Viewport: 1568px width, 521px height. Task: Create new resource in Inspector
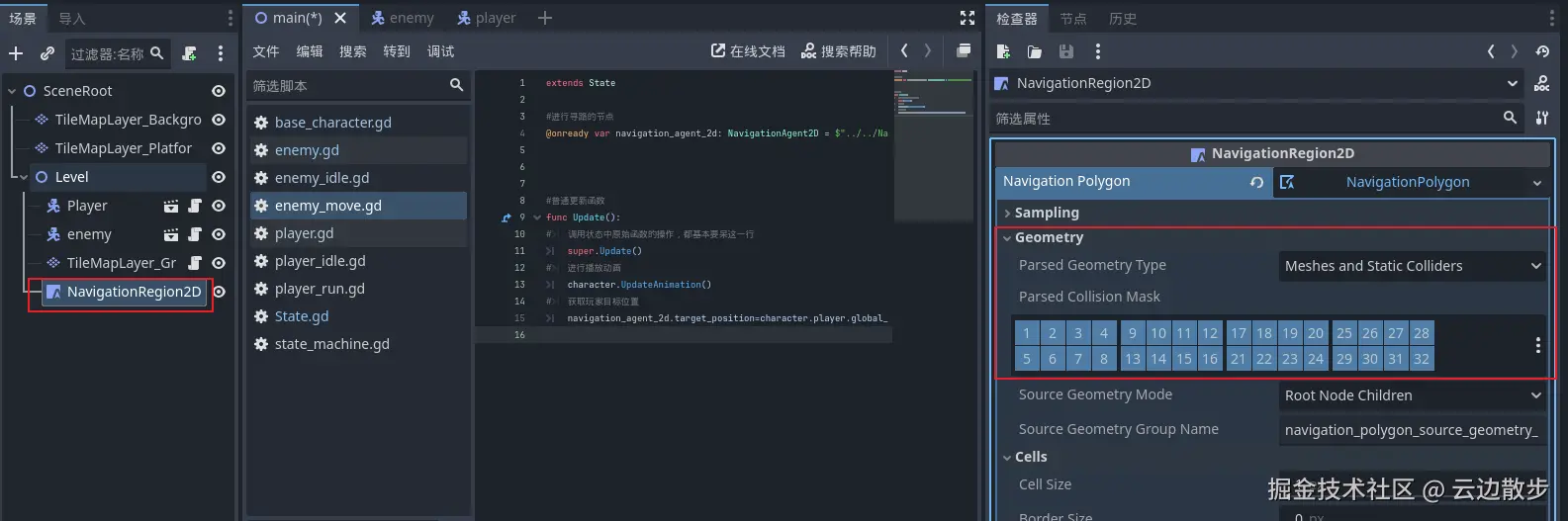coord(1003,51)
